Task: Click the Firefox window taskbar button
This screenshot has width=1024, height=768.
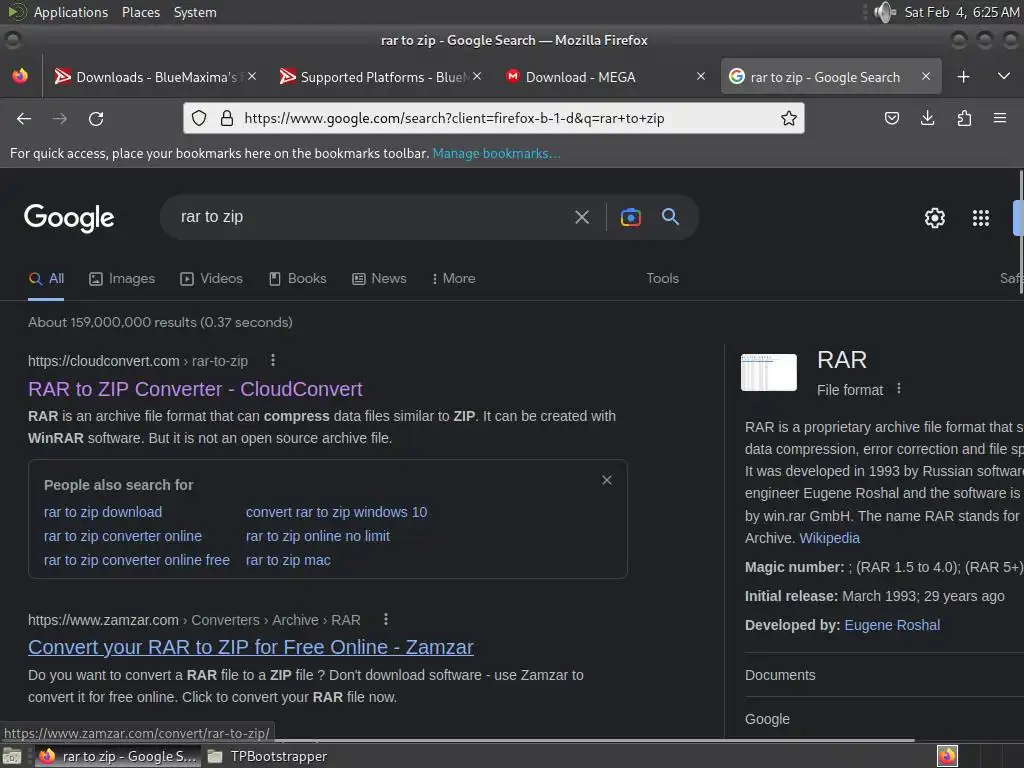Action: (118, 756)
